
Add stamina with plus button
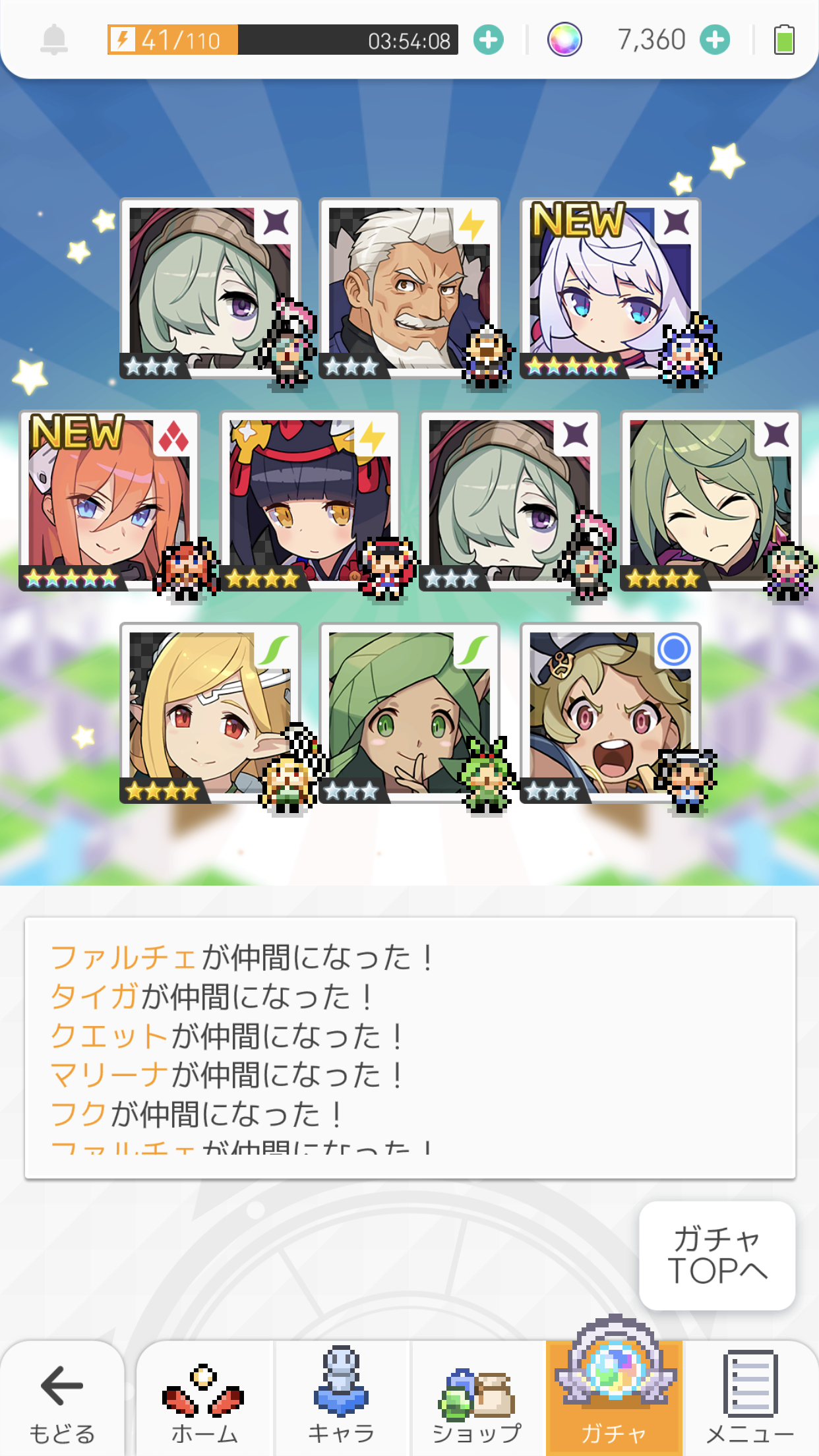489,40
